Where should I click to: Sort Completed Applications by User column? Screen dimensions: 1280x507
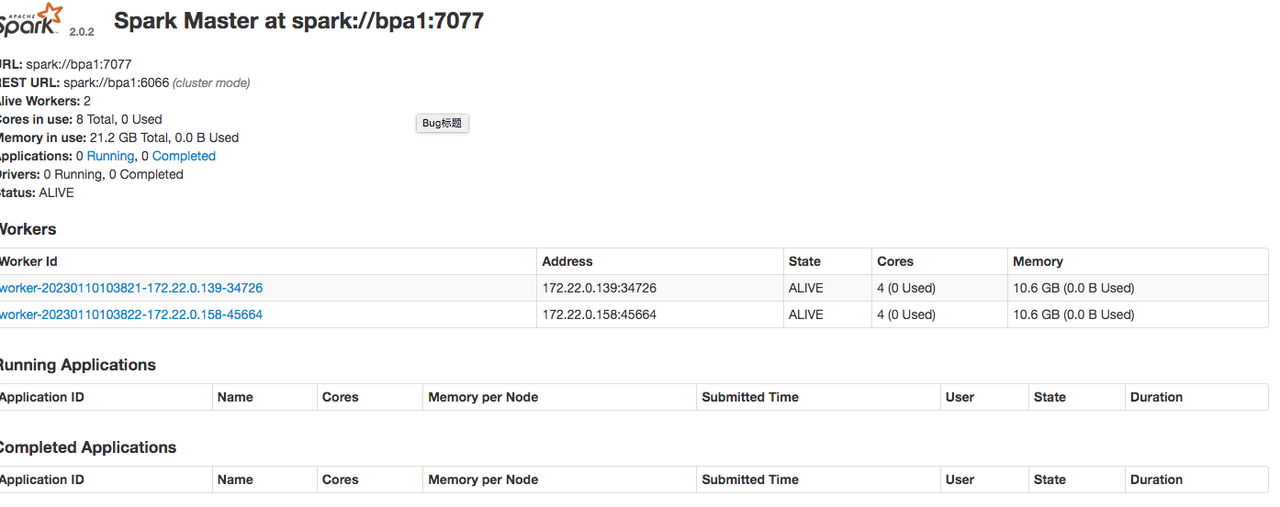(x=959, y=479)
